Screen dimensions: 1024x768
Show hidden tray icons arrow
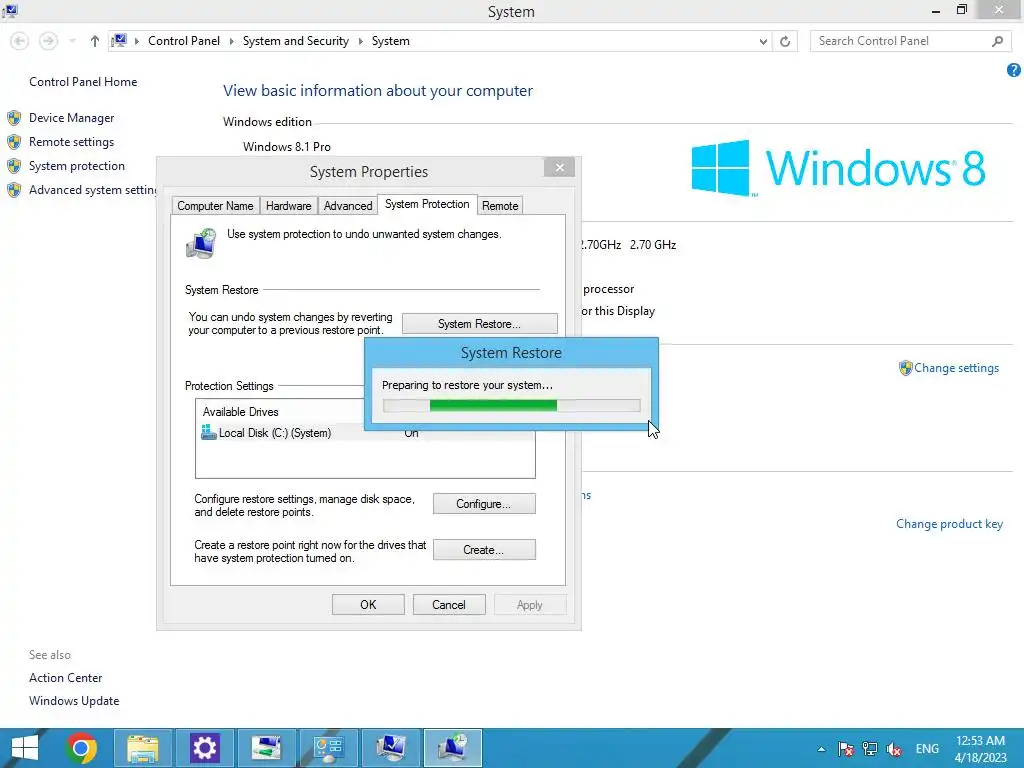[x=821, y=749]
